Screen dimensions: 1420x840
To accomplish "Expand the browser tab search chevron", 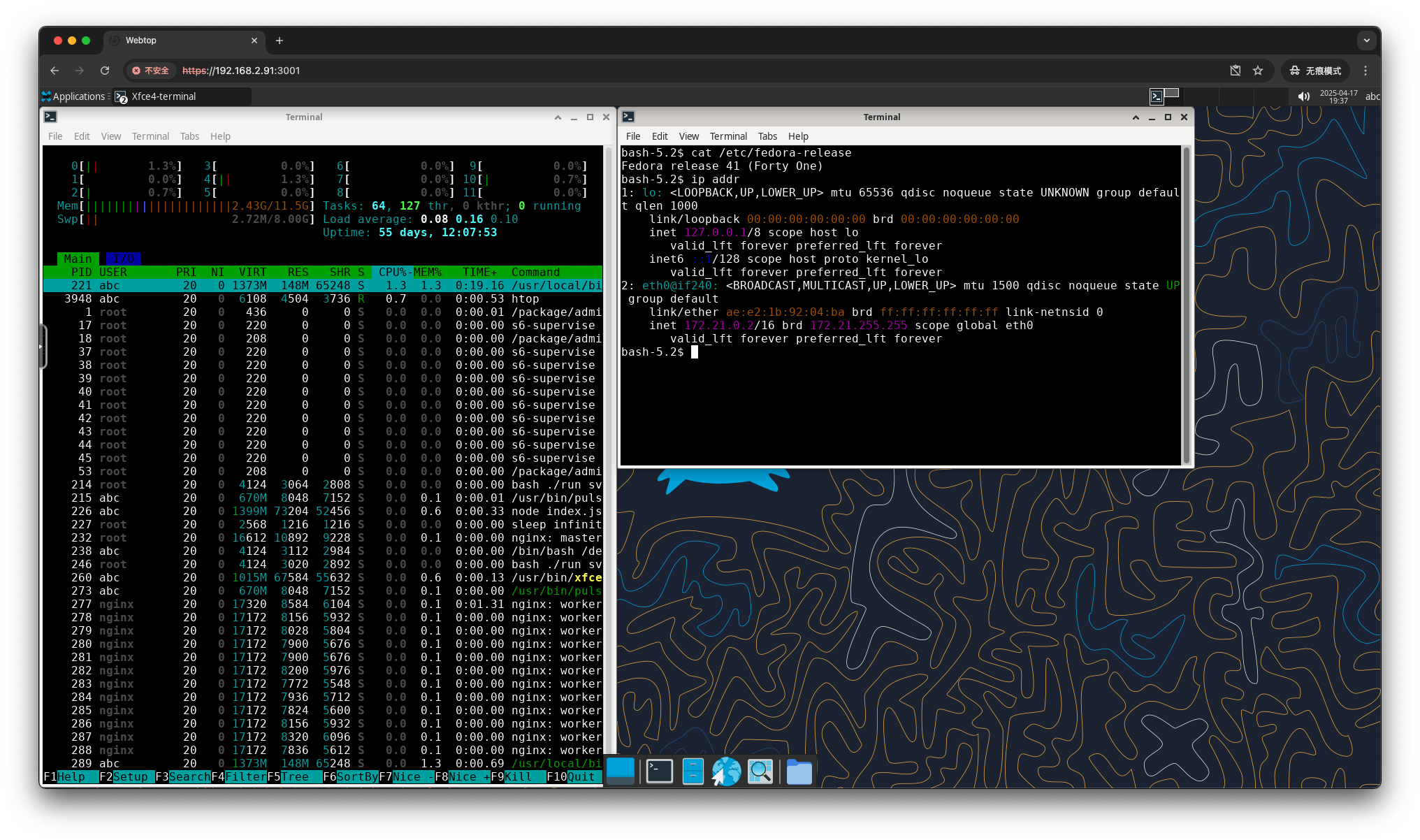I will tap(1366, 41).
